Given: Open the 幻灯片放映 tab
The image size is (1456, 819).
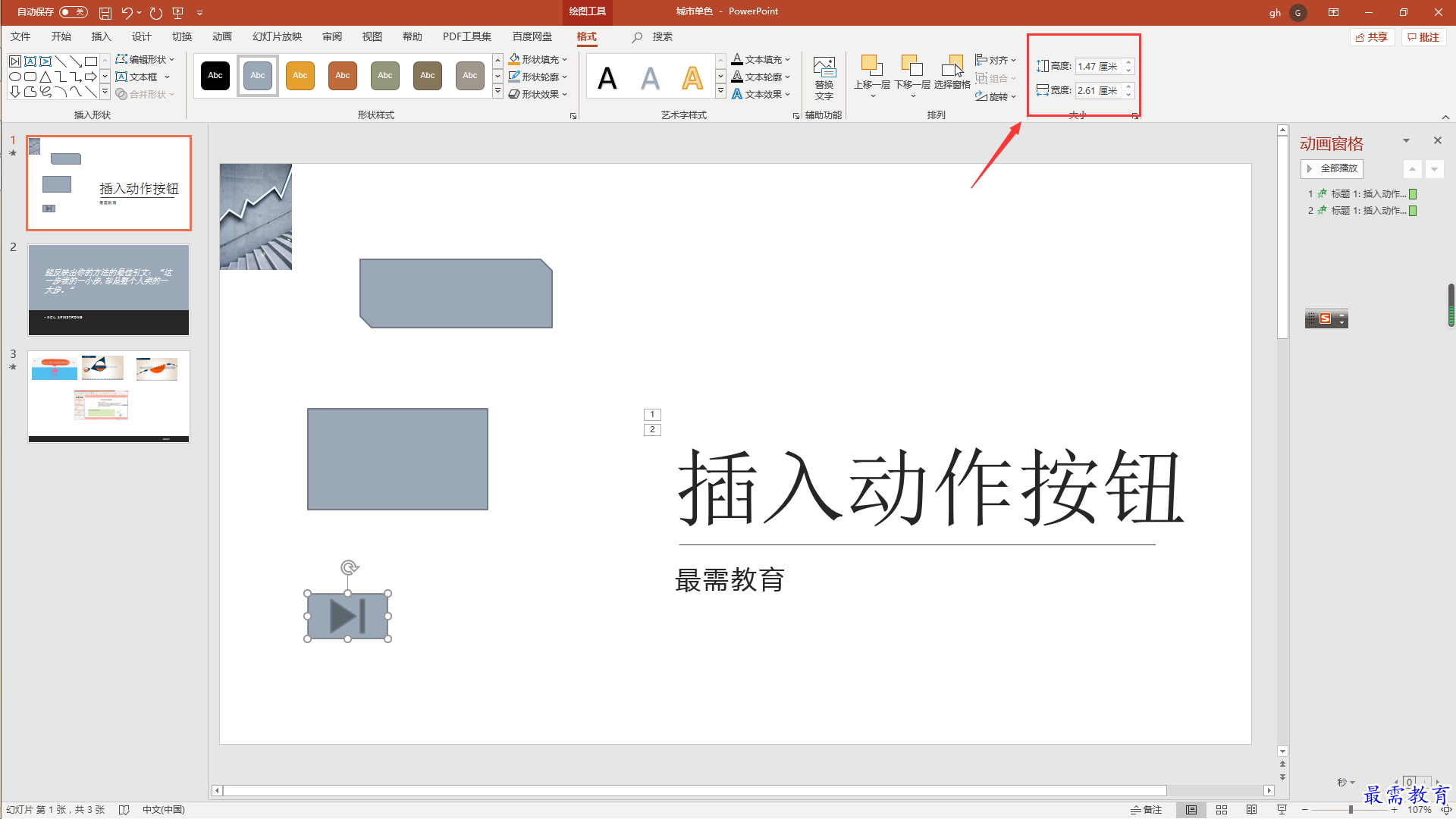Looking at the screenshot, I should click(277, 36).
